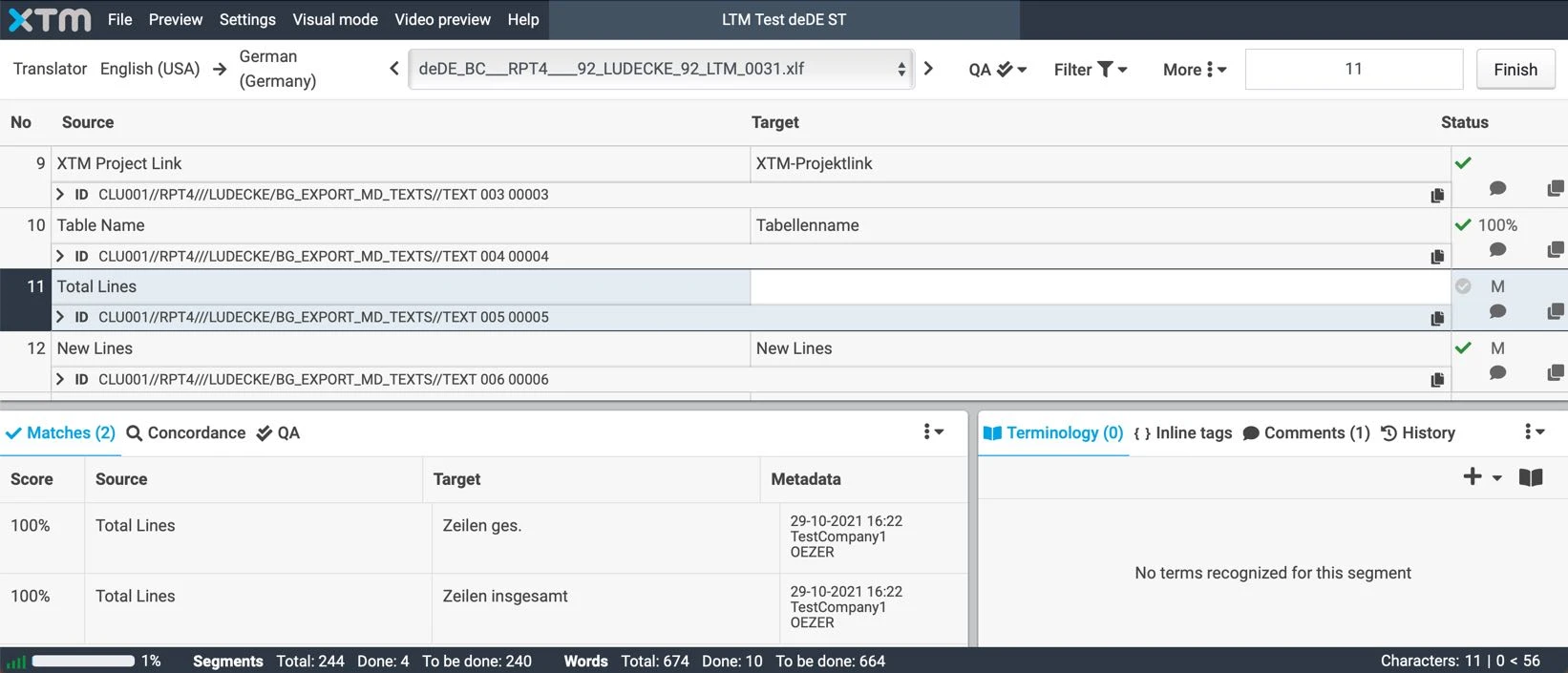Click the stacked copy icon in segment 12
Image resolution: width=1568 pixels, height=673 pixels.
(1555, 373)
